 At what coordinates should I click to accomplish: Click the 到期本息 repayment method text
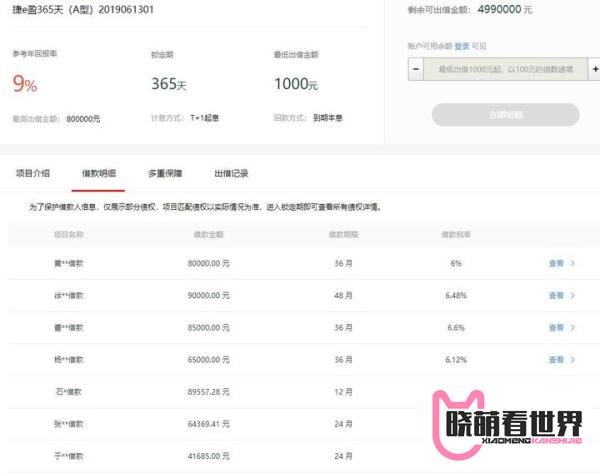click(328, 118)
